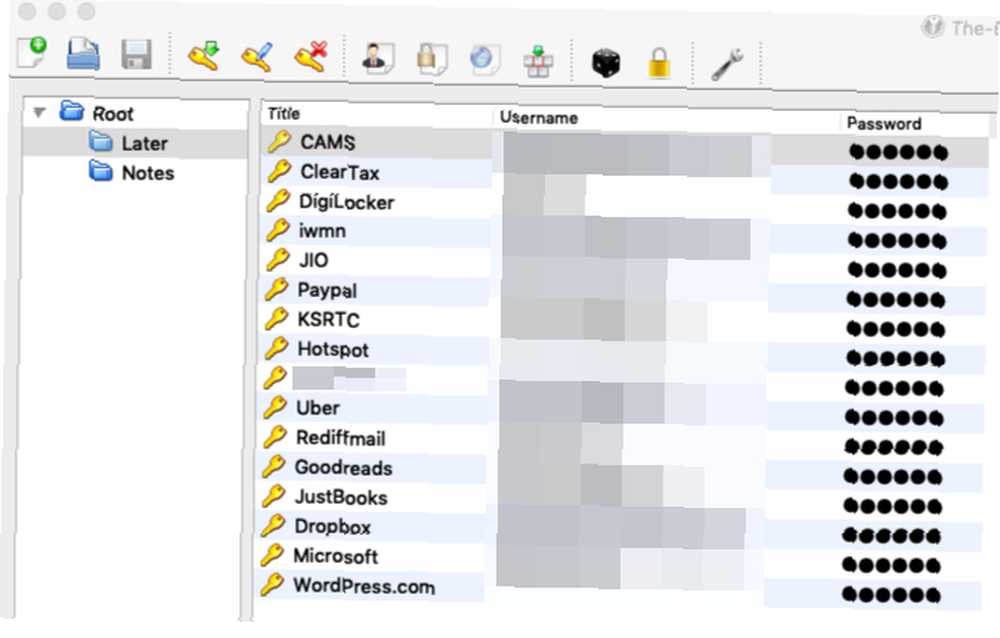This screenshot has height=638, width=1000.
Task: Copy username to clipboard toolbar icon
Action: (x=378, y=59)
